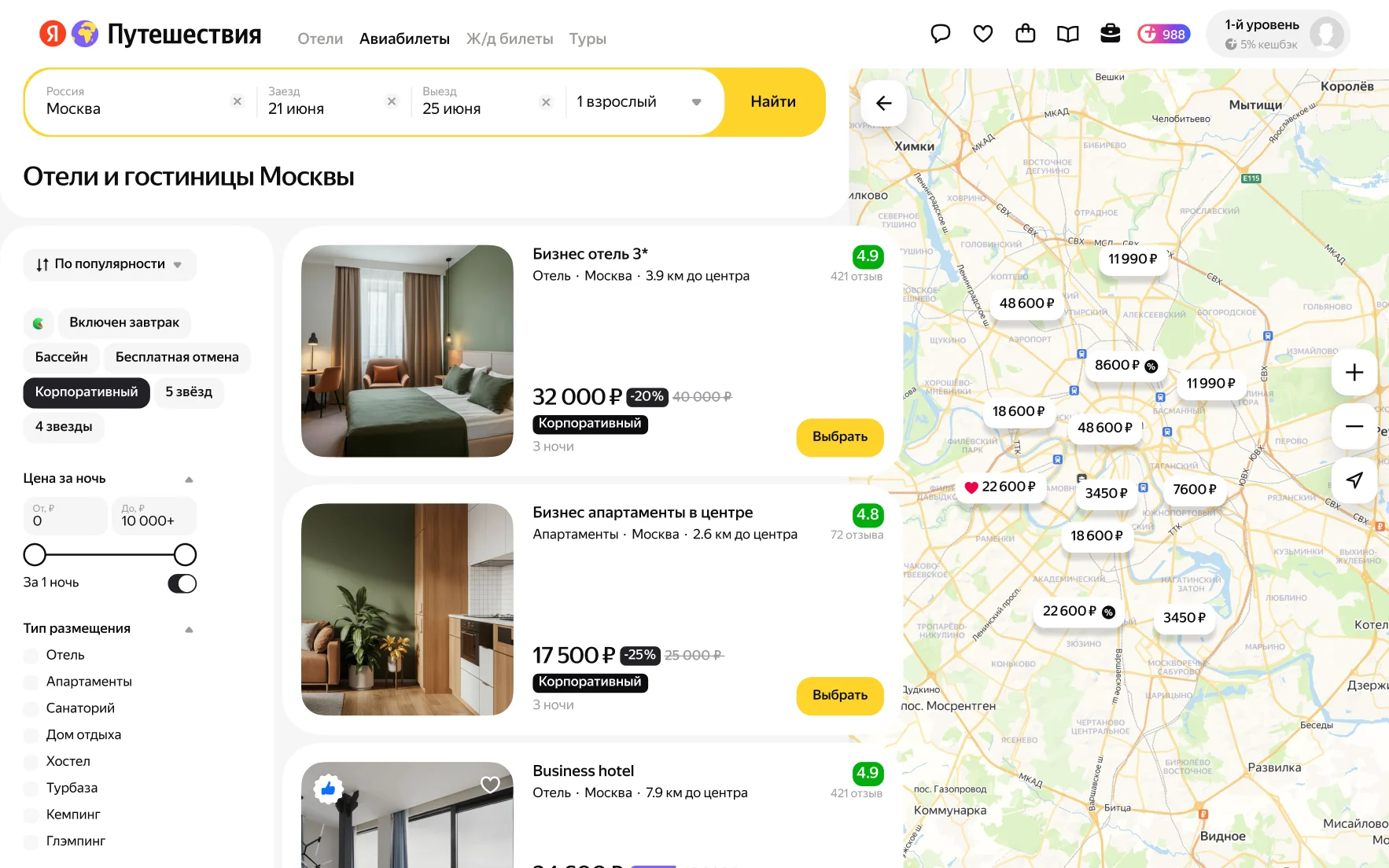Check the Хостел accommodation type
Viewport: 1389px width, 868px height.
(31, 763)
